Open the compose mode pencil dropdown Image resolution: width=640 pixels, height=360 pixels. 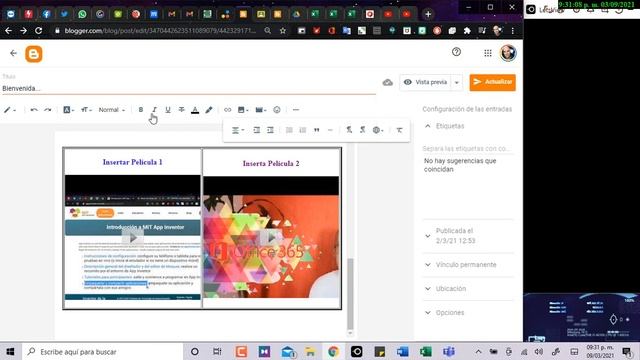click(10, 110)
